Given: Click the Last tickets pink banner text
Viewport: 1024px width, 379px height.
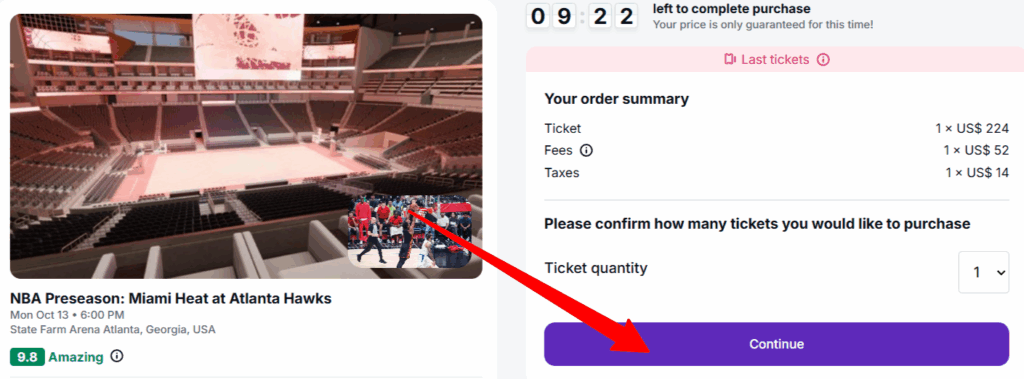Looking at the screenshot, I should (x=775, y=60).
